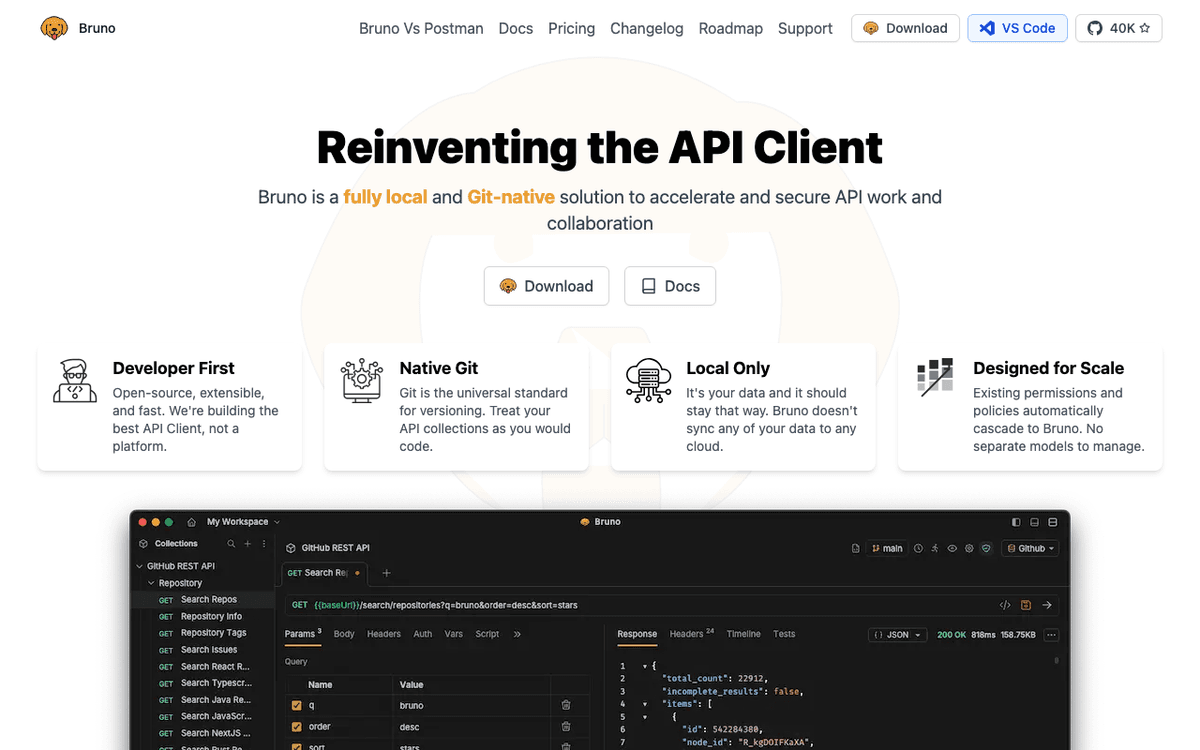
Task: Click the VS Code button in header
Action: click(1017, 28)
